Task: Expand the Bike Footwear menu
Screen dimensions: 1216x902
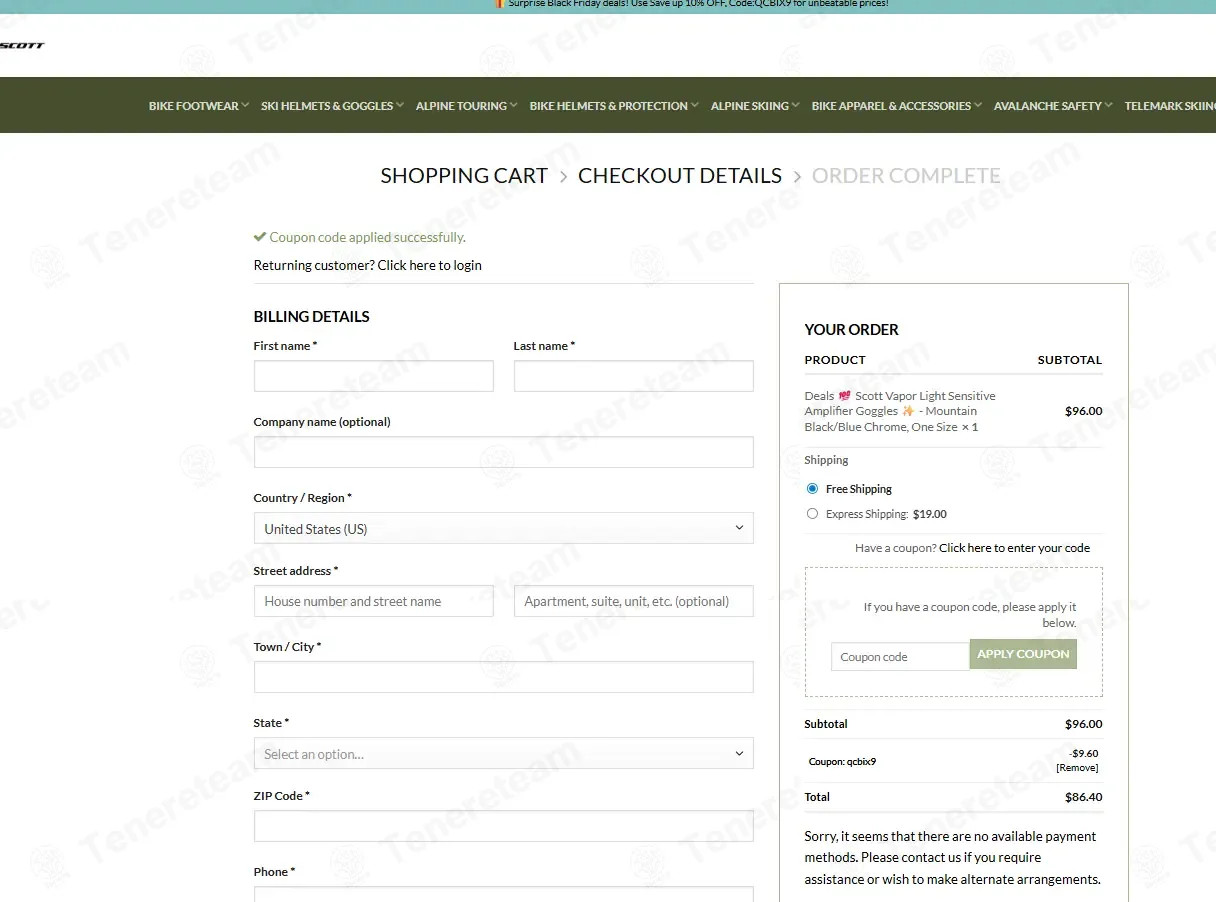Action: point(198,106)
